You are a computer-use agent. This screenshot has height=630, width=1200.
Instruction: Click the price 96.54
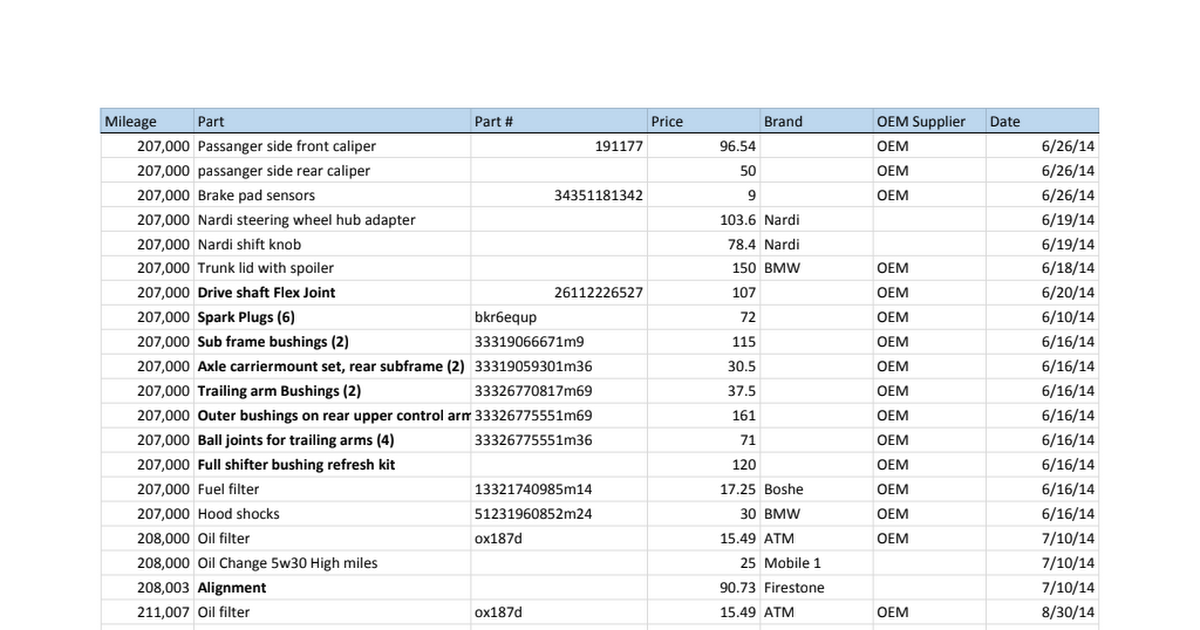[x=704, y=146]
